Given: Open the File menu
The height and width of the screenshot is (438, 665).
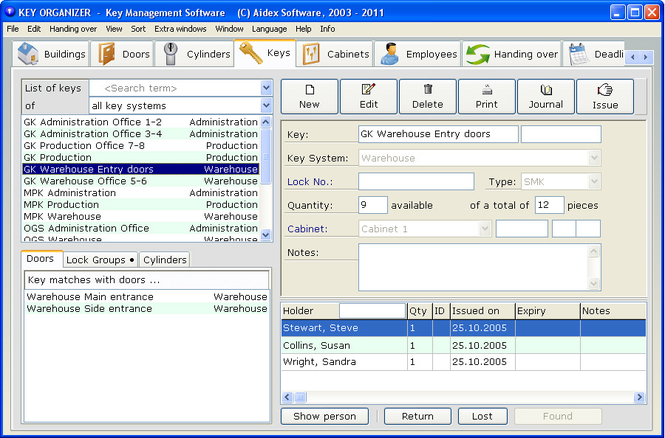Looking at the screenshot, I should click(13, 29).
